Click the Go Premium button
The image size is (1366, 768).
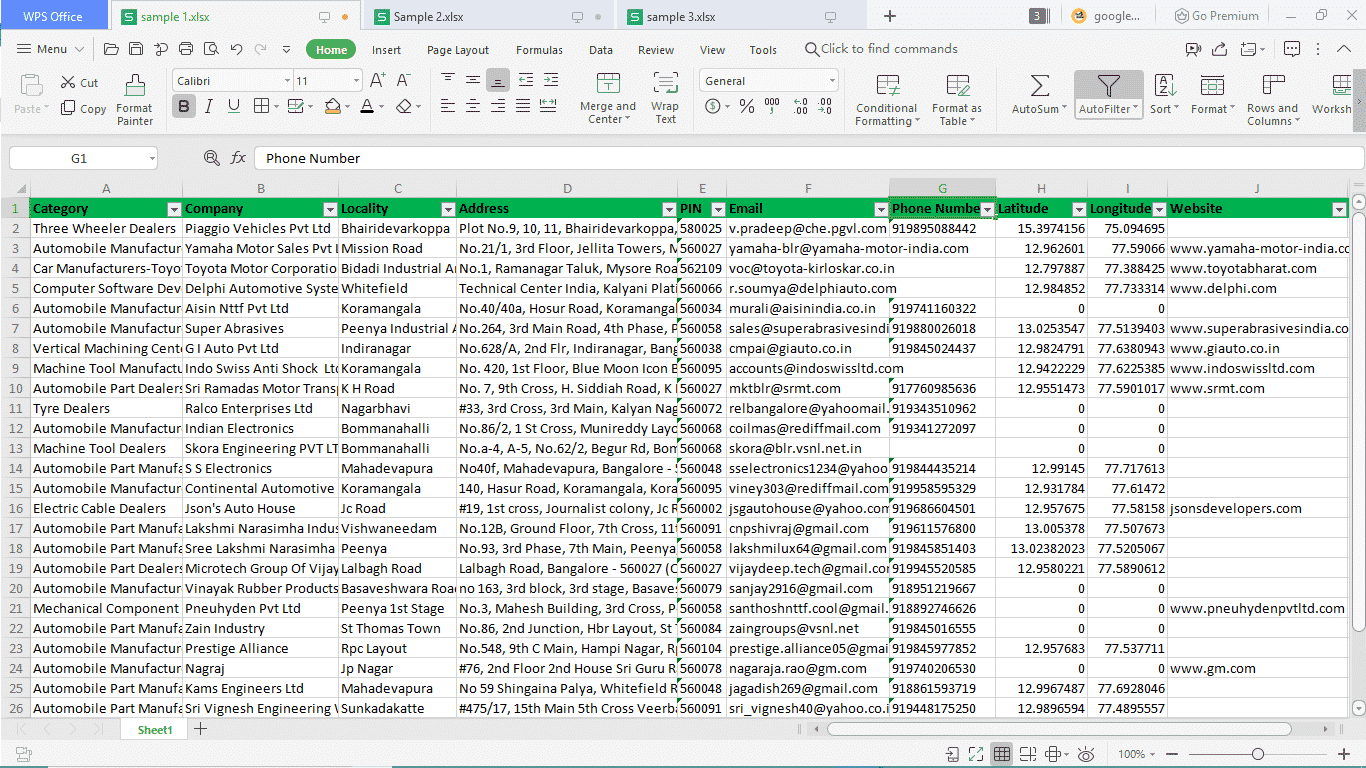pos(1216,16)
